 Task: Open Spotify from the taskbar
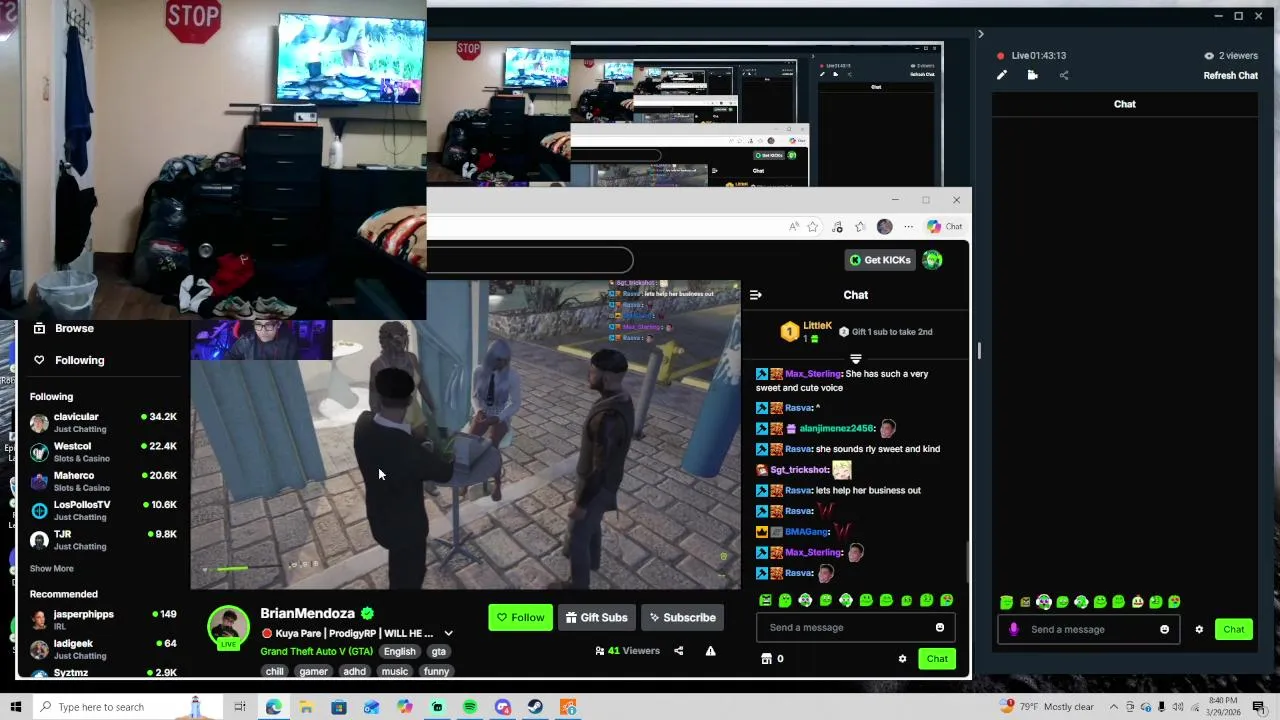pyautogui.click(x=470, y=707)
